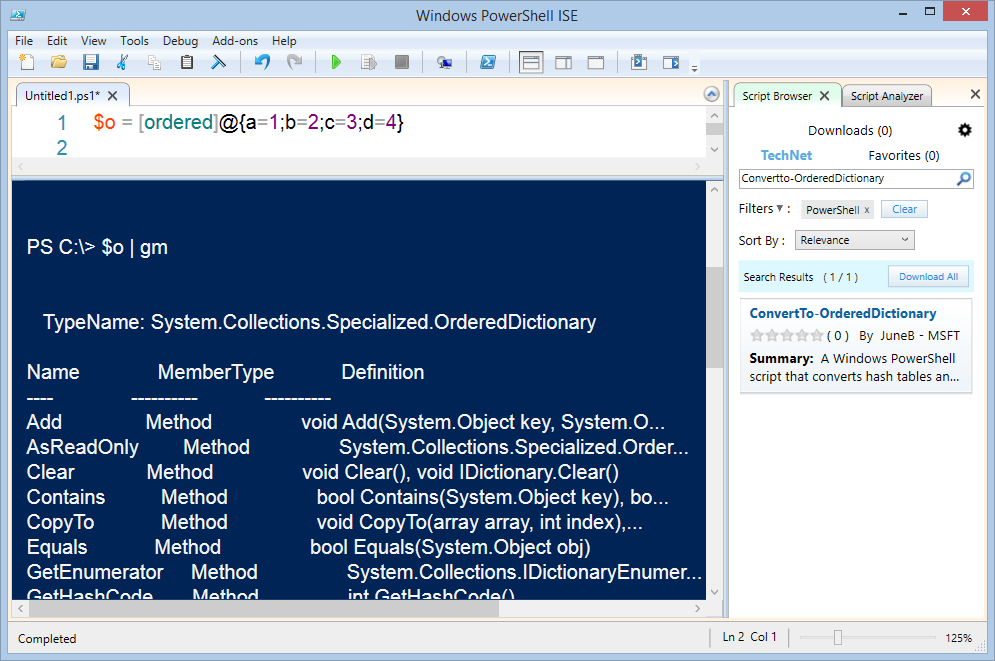Expand the Filters dropdown arrow
The image size is (995, 661).
[x=779, y=208]
